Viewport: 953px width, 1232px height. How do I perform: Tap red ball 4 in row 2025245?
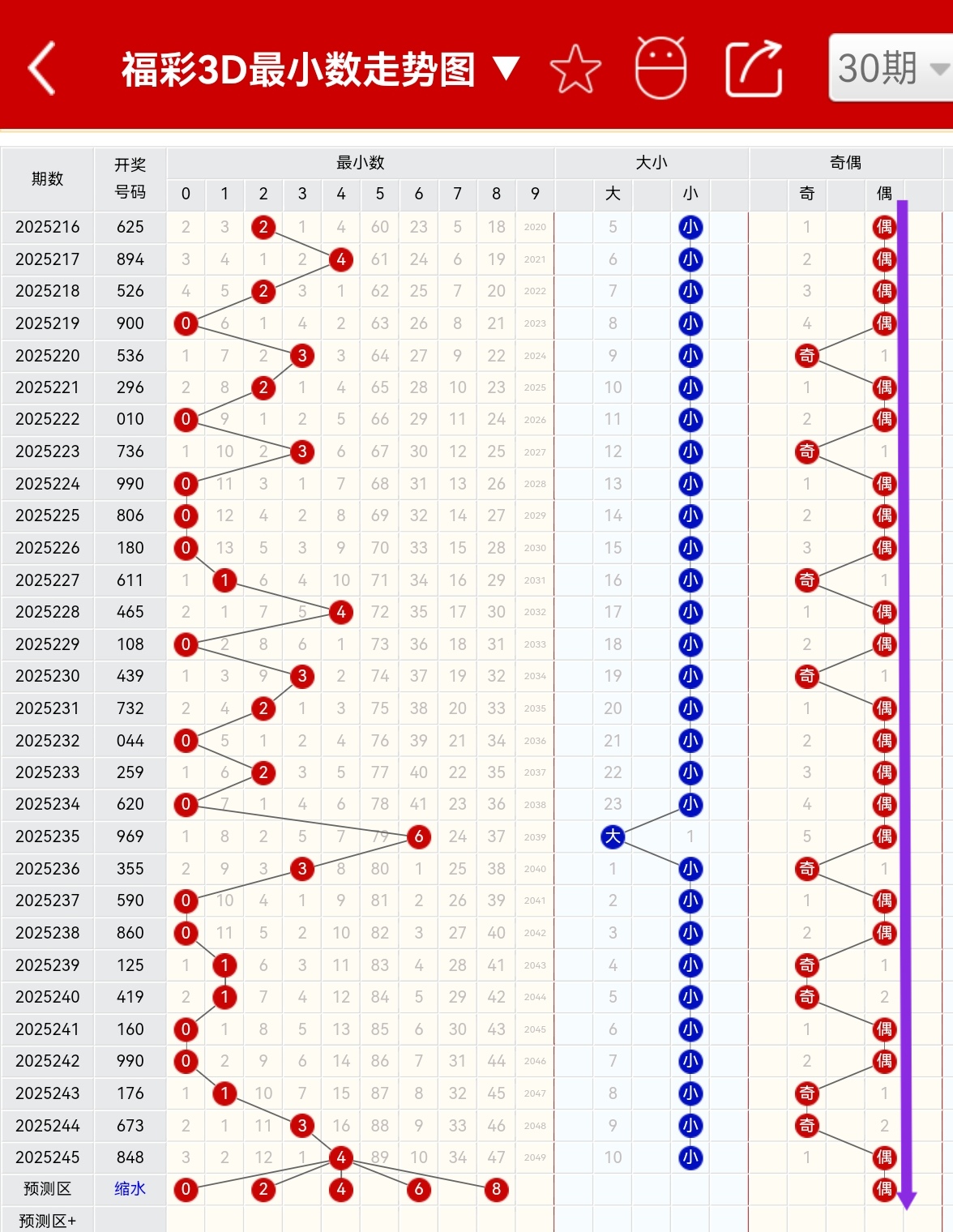tap(341, 1157)
